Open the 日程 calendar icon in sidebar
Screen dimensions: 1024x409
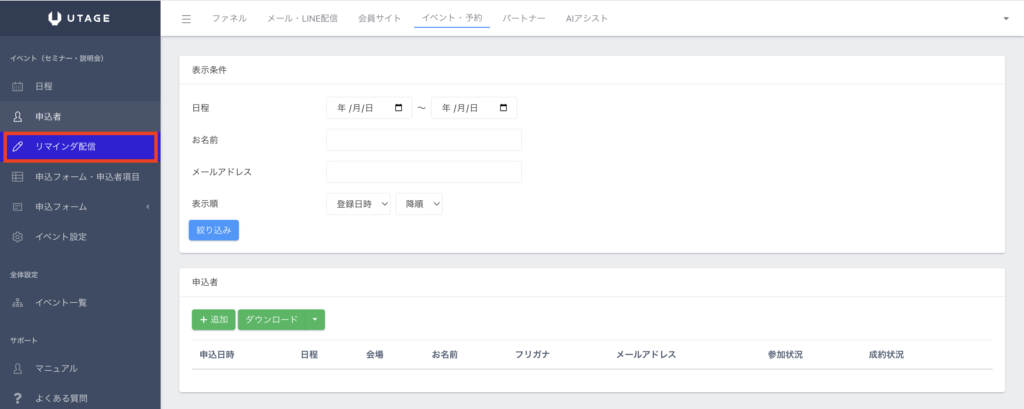click(x=17, y=87)
